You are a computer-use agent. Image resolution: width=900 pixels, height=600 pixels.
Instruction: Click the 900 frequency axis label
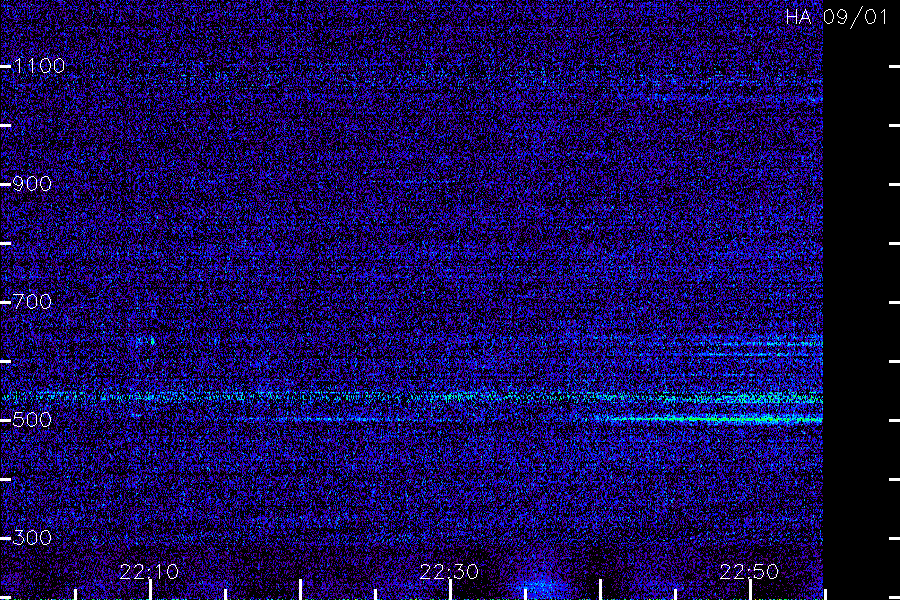(32, 184)
